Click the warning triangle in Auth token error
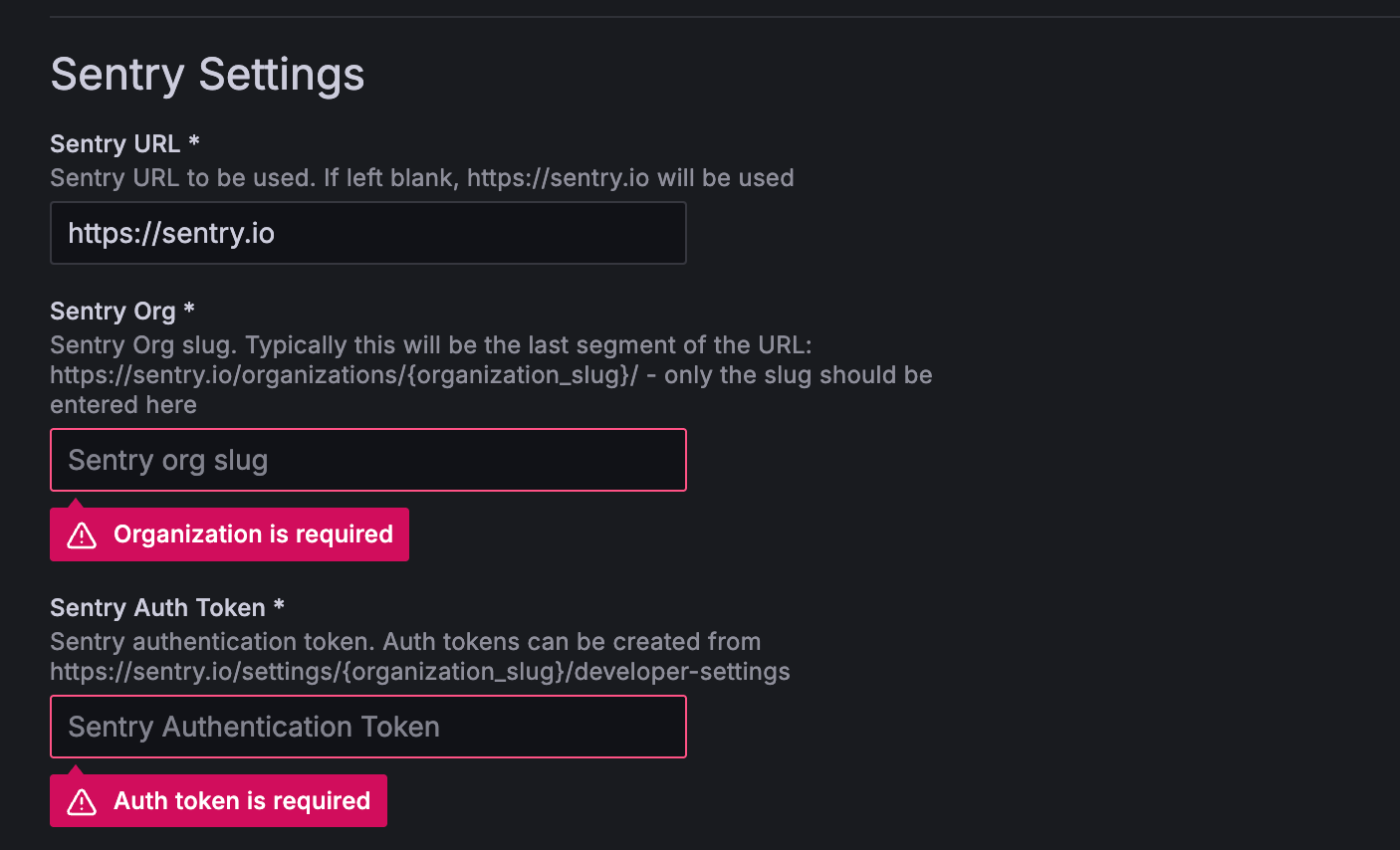 [81, 802]
